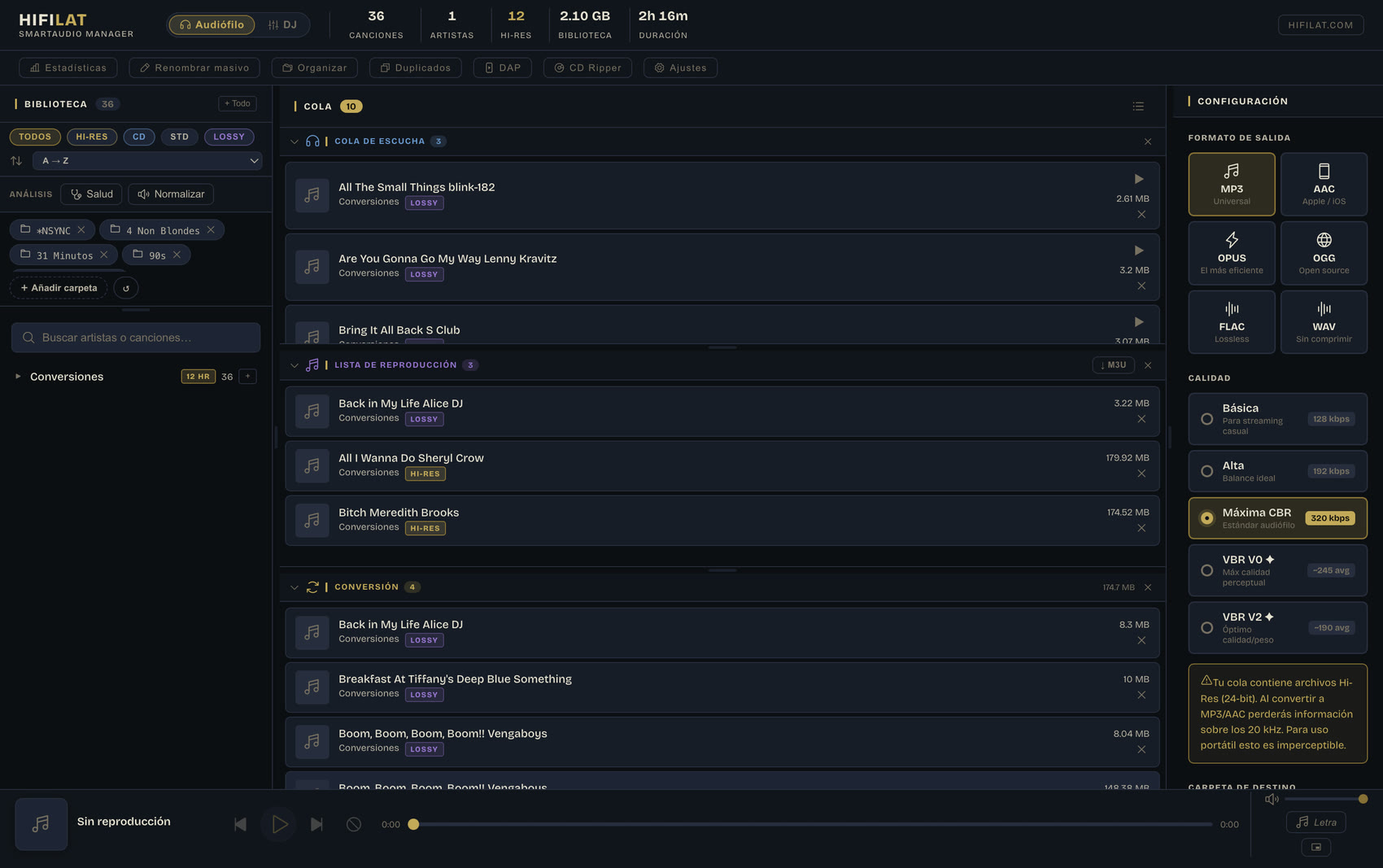Remove the *NSYNC folder chip
Screen dimensions: 1383x868
tap(81, 230)
